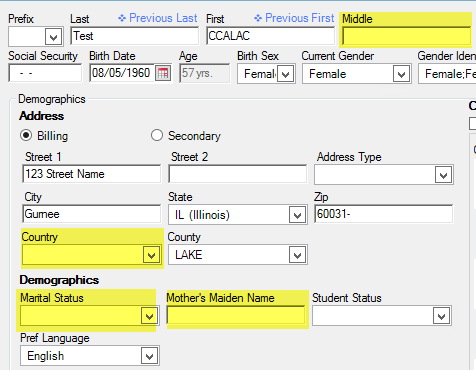Click the Age field showing 57 yrs.
Screen dimensions: 476x370
(x=204, y=73)
